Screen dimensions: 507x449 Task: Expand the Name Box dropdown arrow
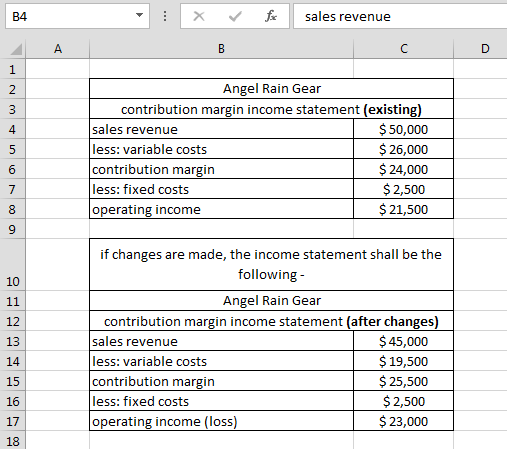pyautogui.click(x=139, y=15)
